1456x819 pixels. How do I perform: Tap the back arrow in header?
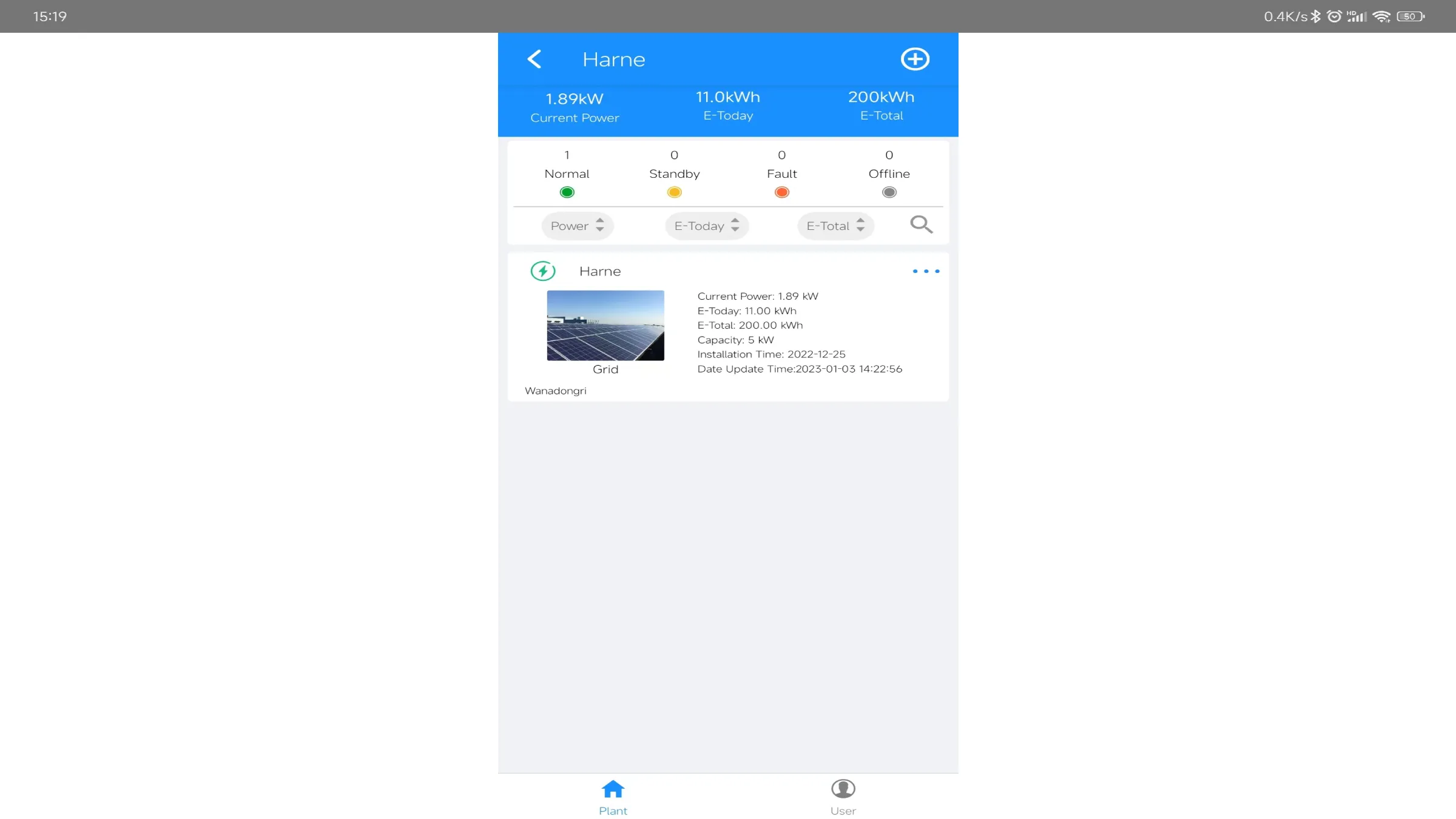tap(534, 59)
